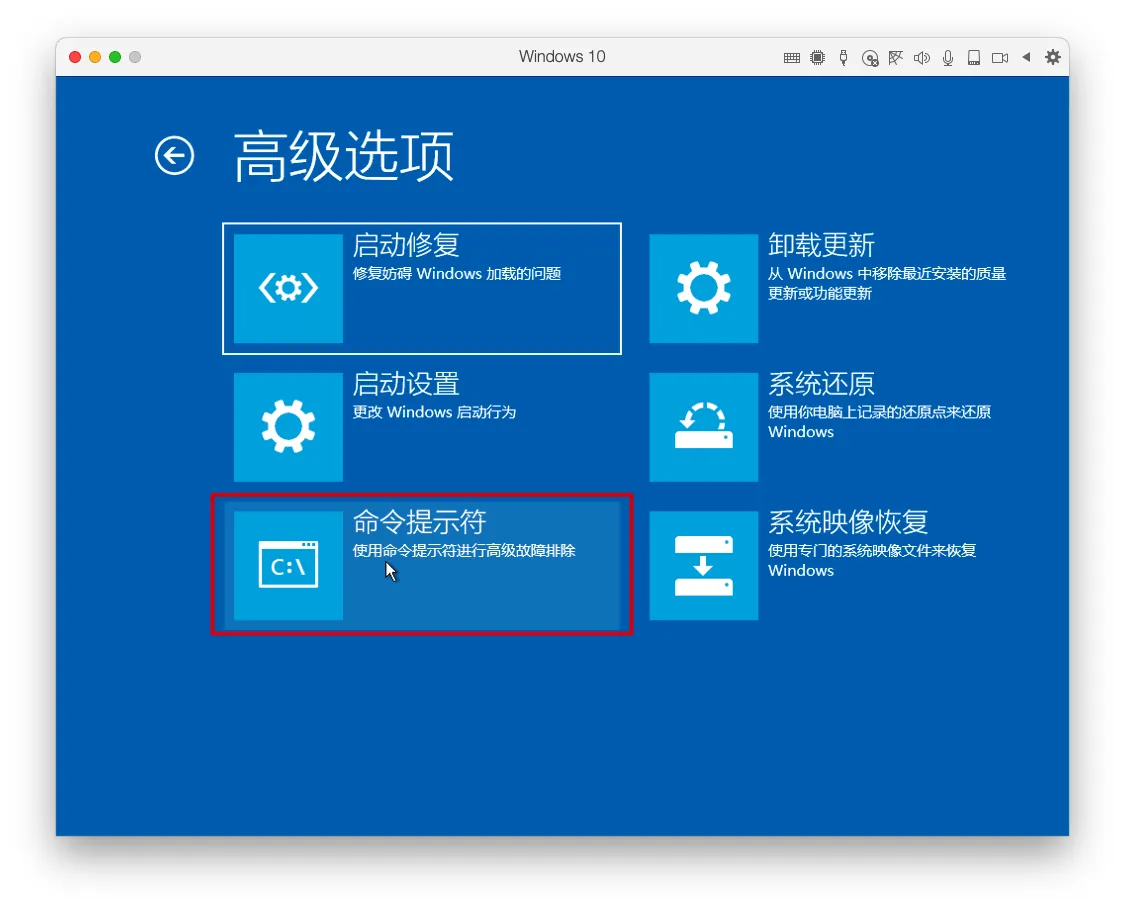Screen dimensions: 1125x910
Task: Select 命令提示符 title text
Action: coord(420,522)
